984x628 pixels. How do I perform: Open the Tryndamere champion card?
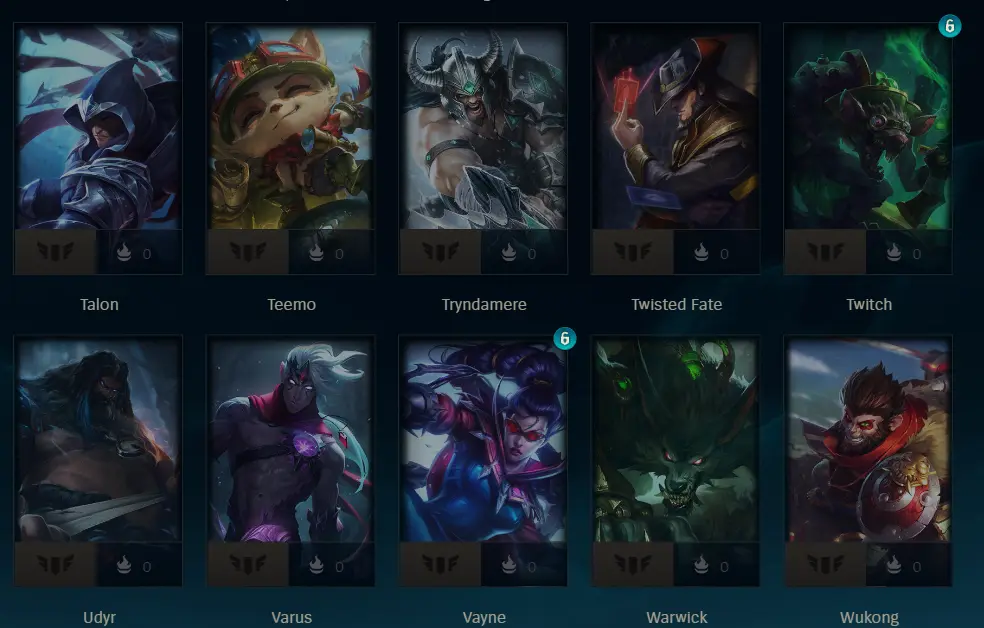[x=483, y=149]
